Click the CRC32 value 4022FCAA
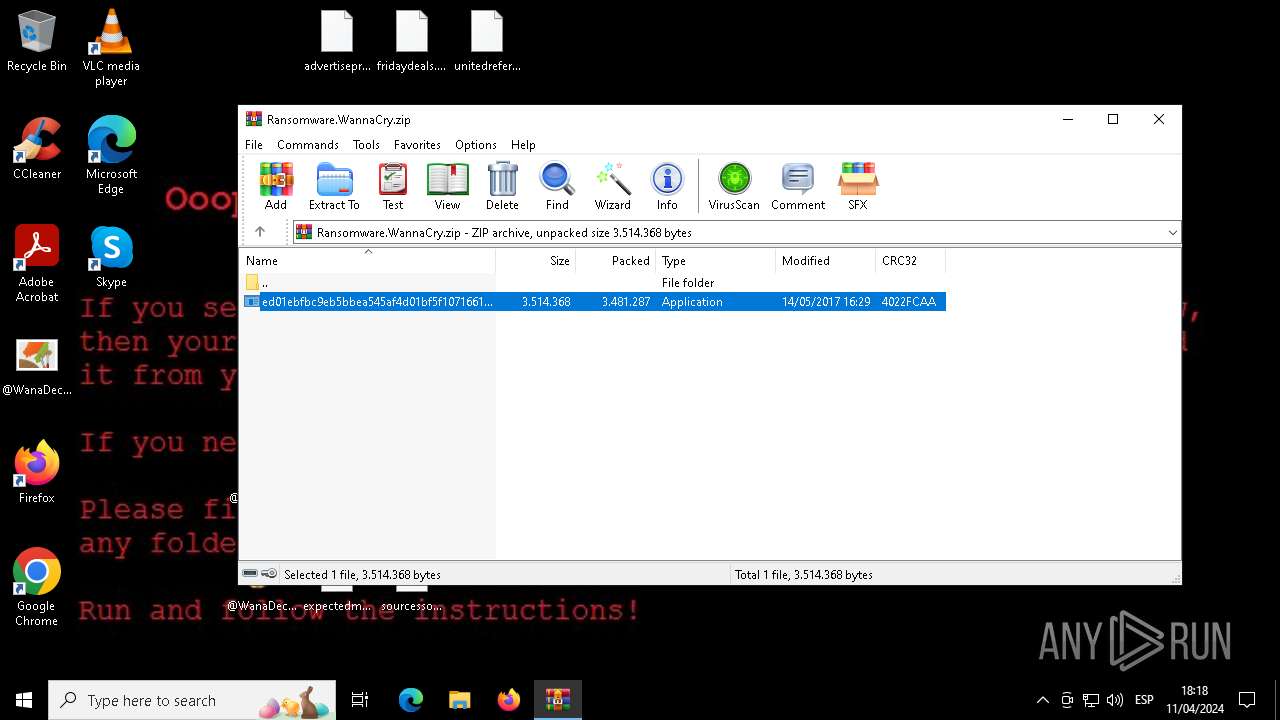The image size is (1280, 720). tap(909, 302)
